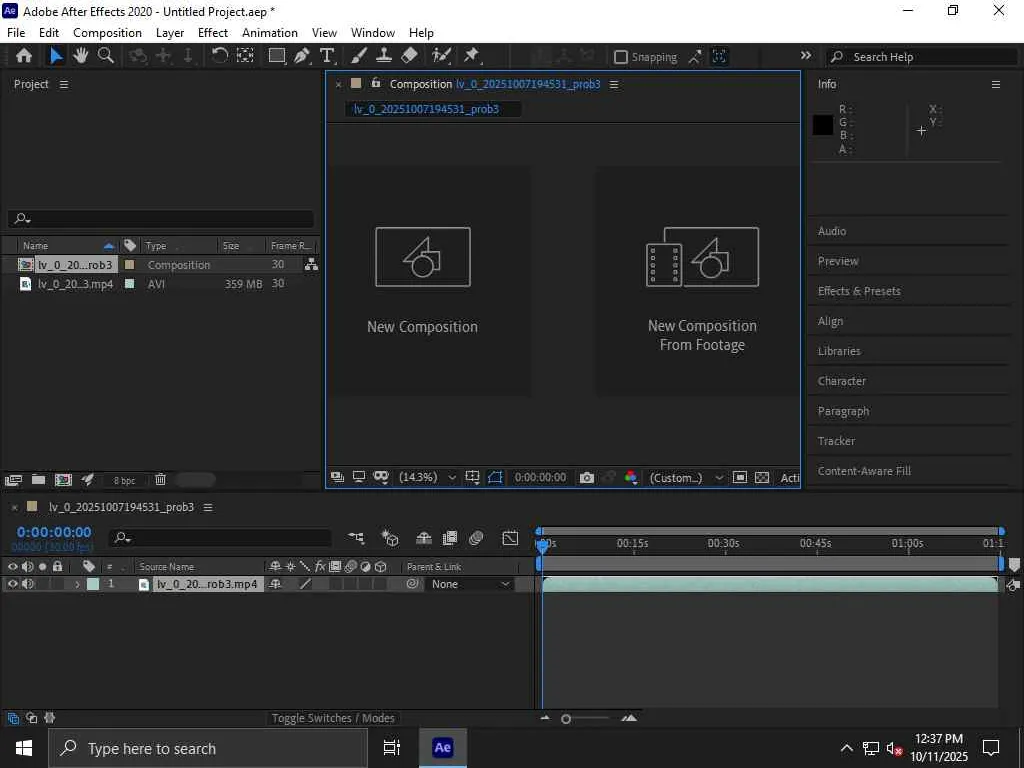This screenshot has height=768, width=1024.
Task: Delete selected project item with trash icon
Action: [161, 480]
